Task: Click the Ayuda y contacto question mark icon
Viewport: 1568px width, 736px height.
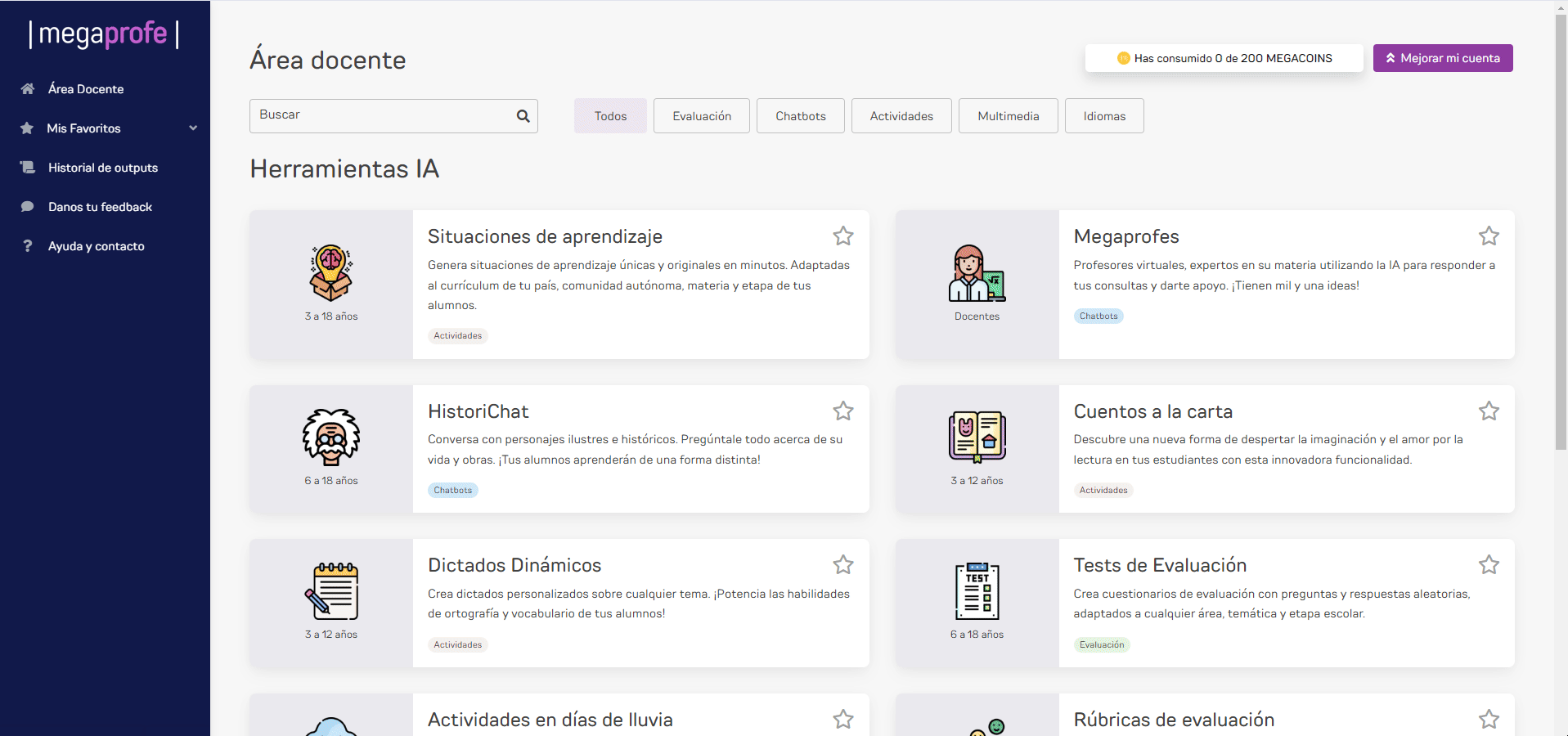Action: tap(27, 245)
